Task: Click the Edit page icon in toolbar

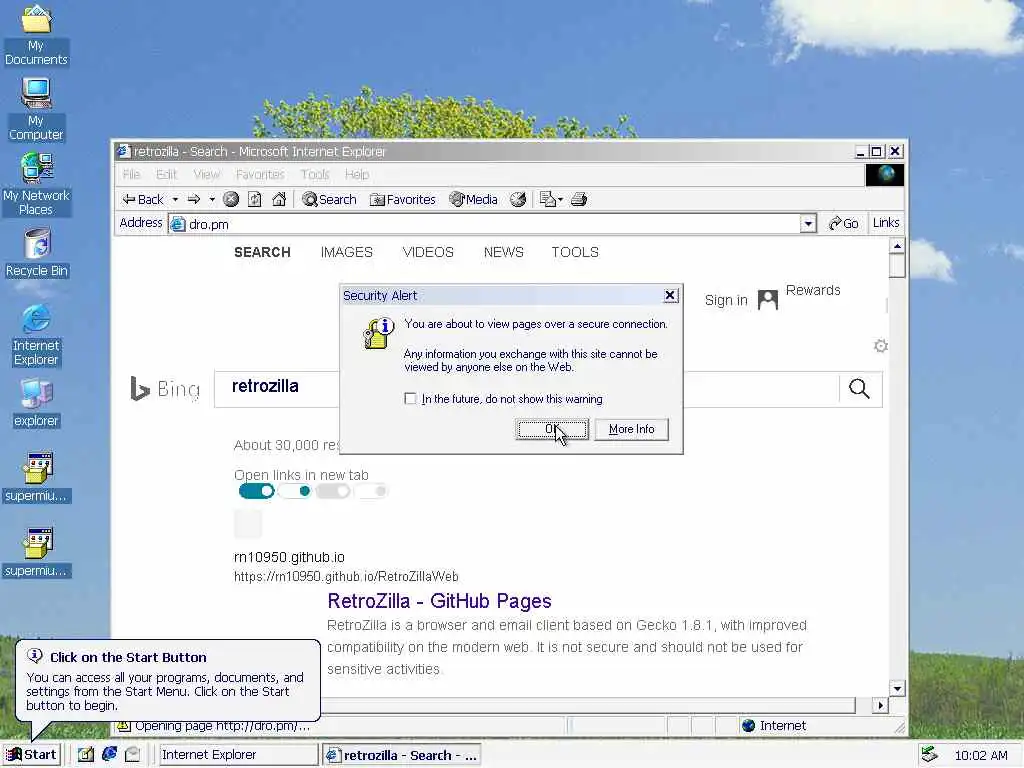Action: (551, 200)
